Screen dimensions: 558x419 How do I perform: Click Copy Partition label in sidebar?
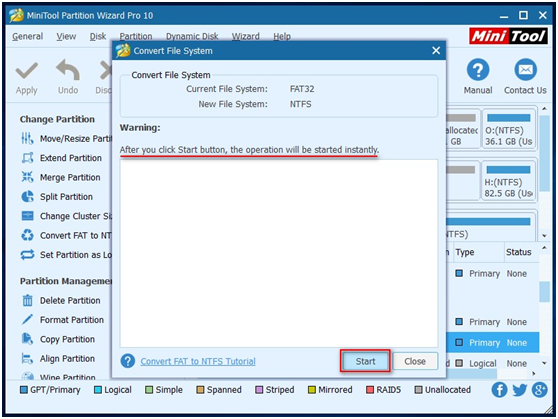click(x=67, y=339)
